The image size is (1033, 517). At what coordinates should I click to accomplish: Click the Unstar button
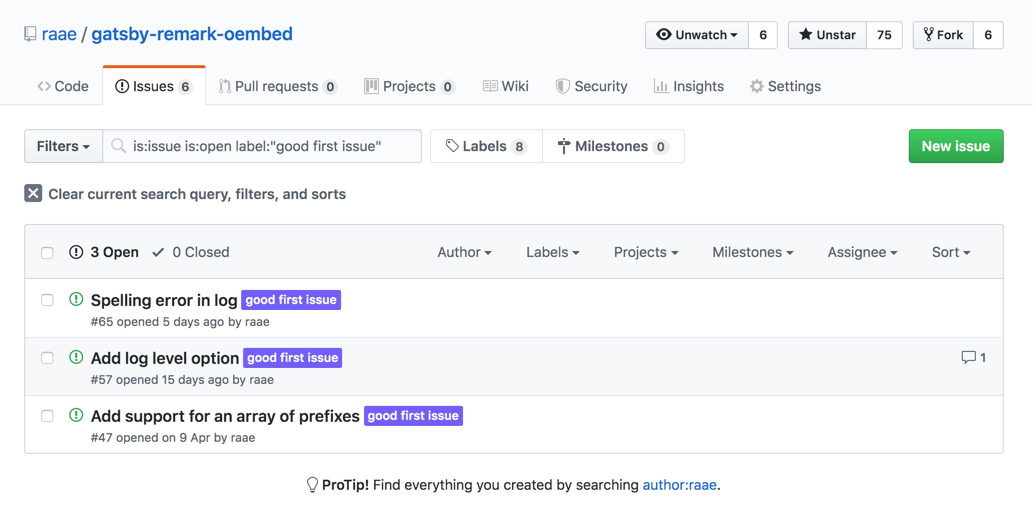tap(827, 35)
